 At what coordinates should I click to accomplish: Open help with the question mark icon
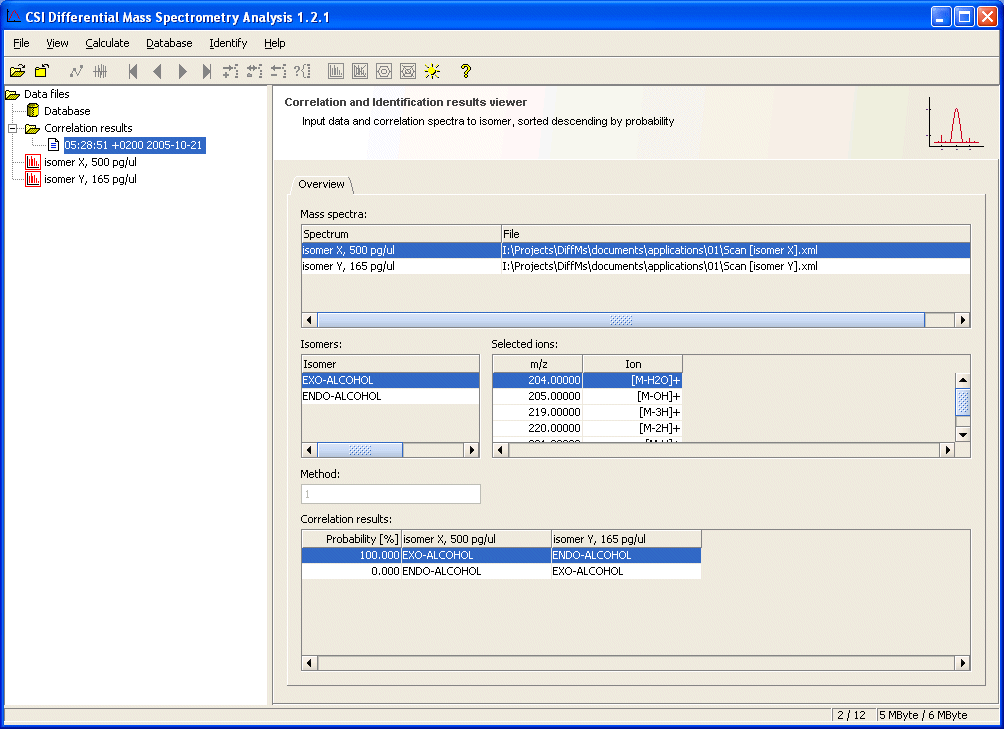pyautogui.click(x=465, y=71)
